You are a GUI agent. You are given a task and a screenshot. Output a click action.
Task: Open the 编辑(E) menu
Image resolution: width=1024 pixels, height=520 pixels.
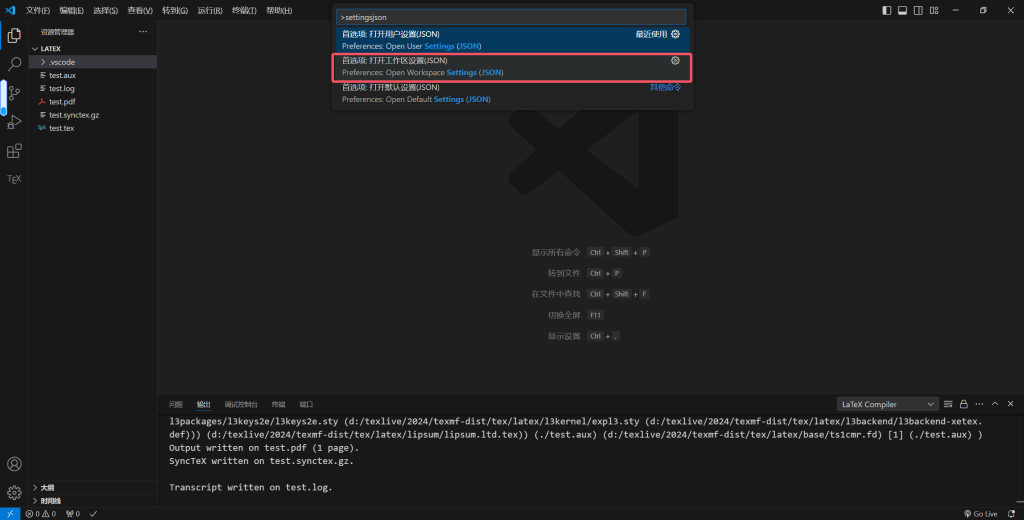pyautogui.click(x=71, y=10)
